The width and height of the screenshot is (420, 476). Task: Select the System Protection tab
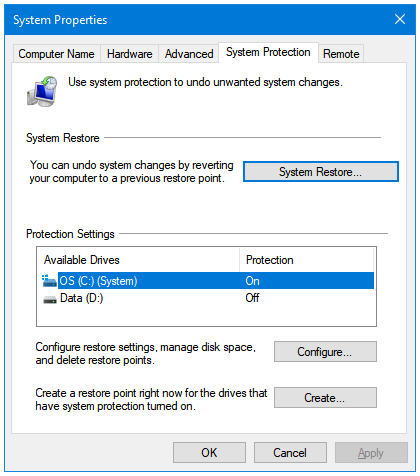268,52
